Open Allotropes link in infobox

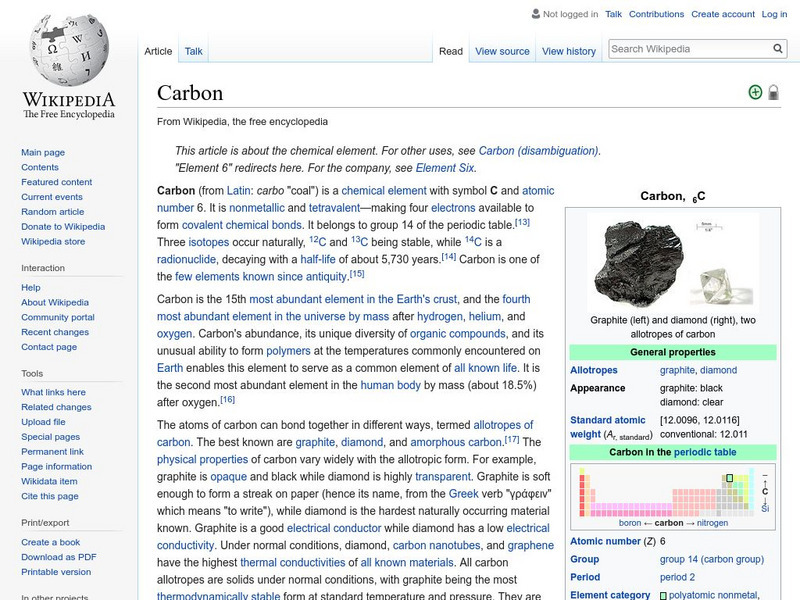pos(594,370)
